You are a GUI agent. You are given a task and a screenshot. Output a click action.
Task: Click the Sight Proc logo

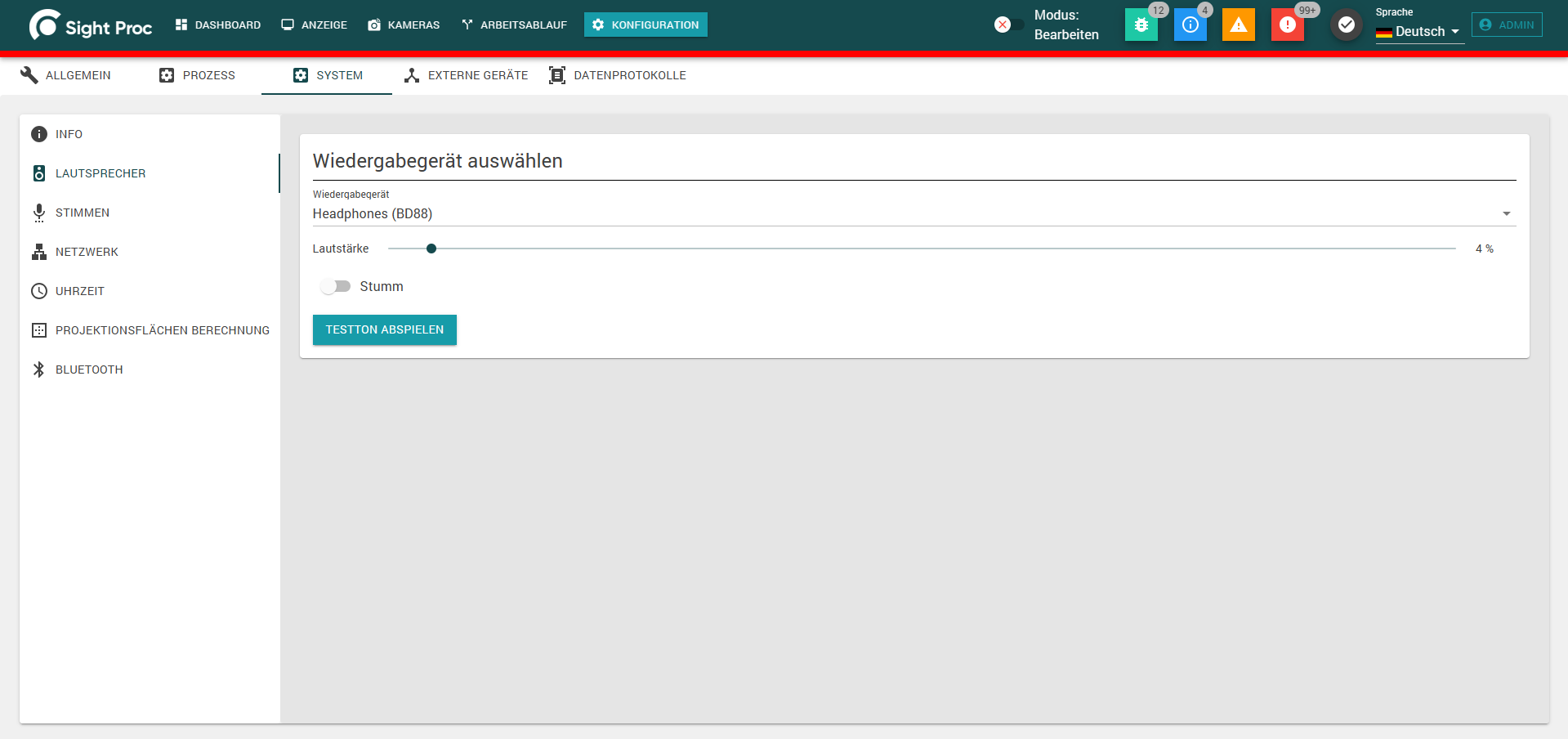point(91,25)
